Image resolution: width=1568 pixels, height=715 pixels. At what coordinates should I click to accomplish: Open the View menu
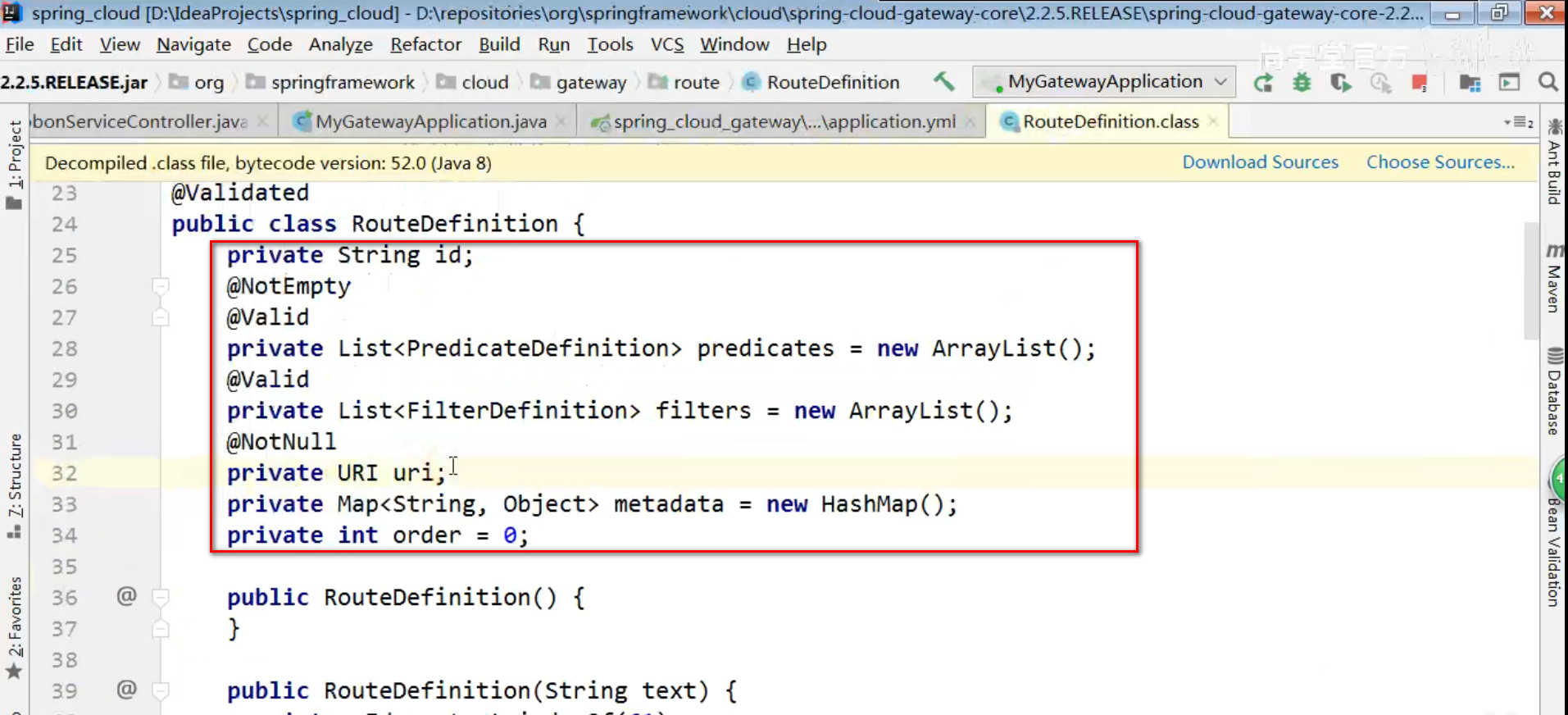(x=120, y=44)
